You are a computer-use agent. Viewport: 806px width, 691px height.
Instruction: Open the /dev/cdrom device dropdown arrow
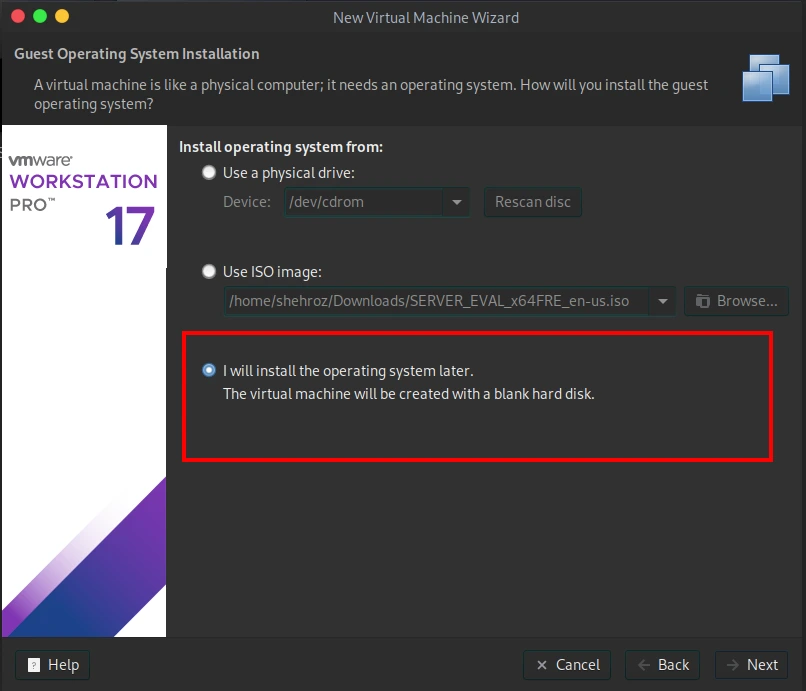(x=456, y=202)
